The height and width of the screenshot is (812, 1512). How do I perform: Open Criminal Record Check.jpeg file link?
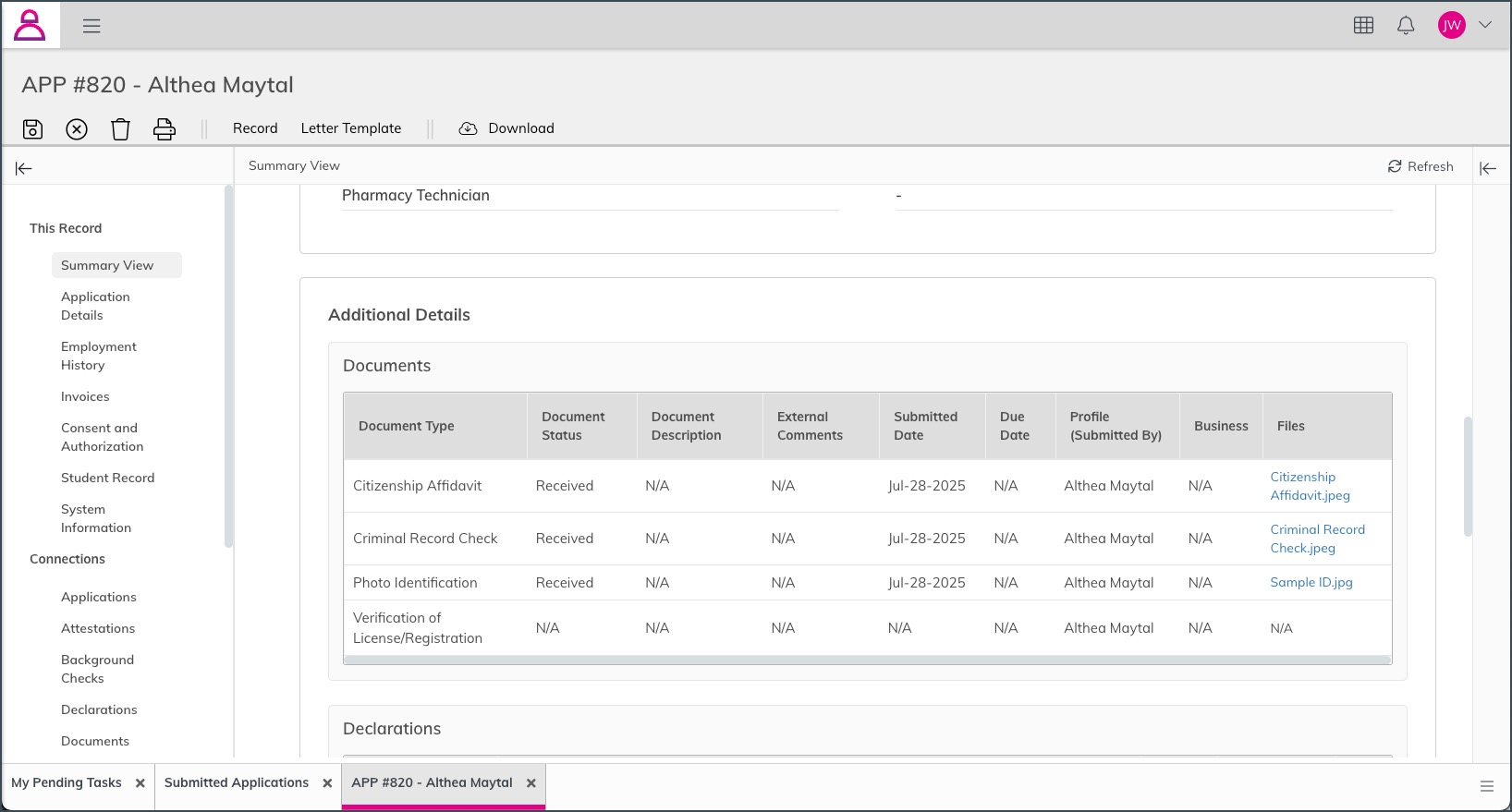point(1317,539)
